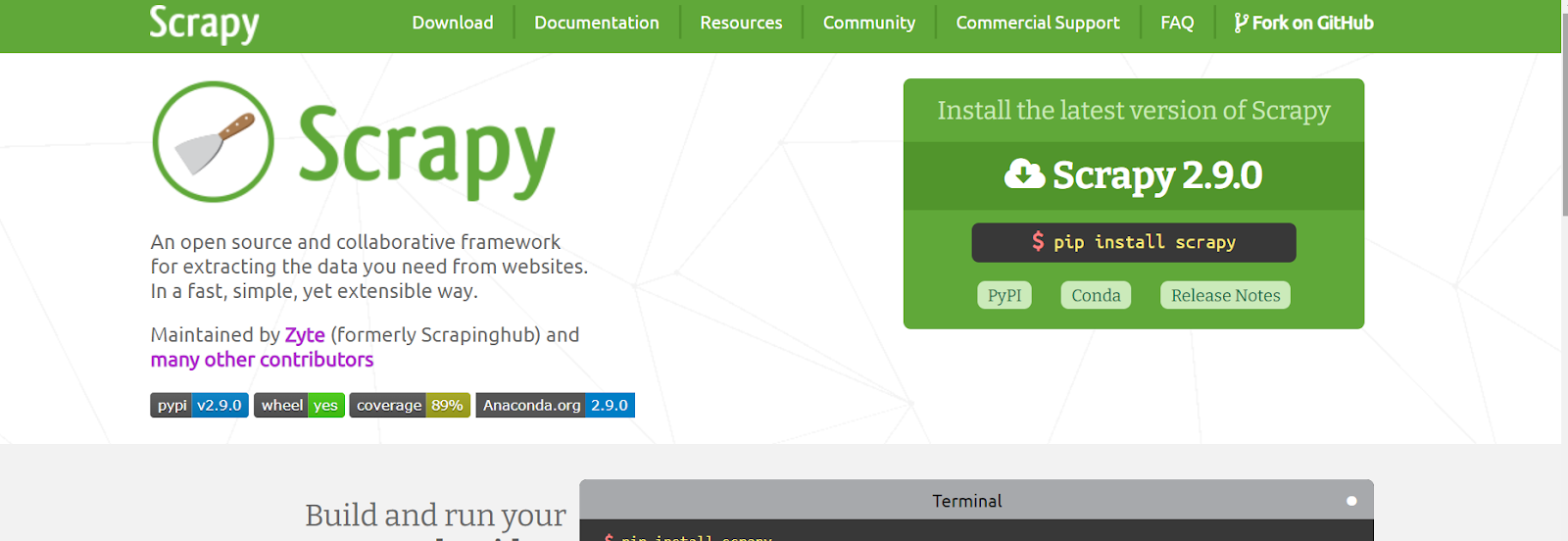Open the Community nav link
This screenshot has height=541, width=1568.
click(x=869, y=23)
